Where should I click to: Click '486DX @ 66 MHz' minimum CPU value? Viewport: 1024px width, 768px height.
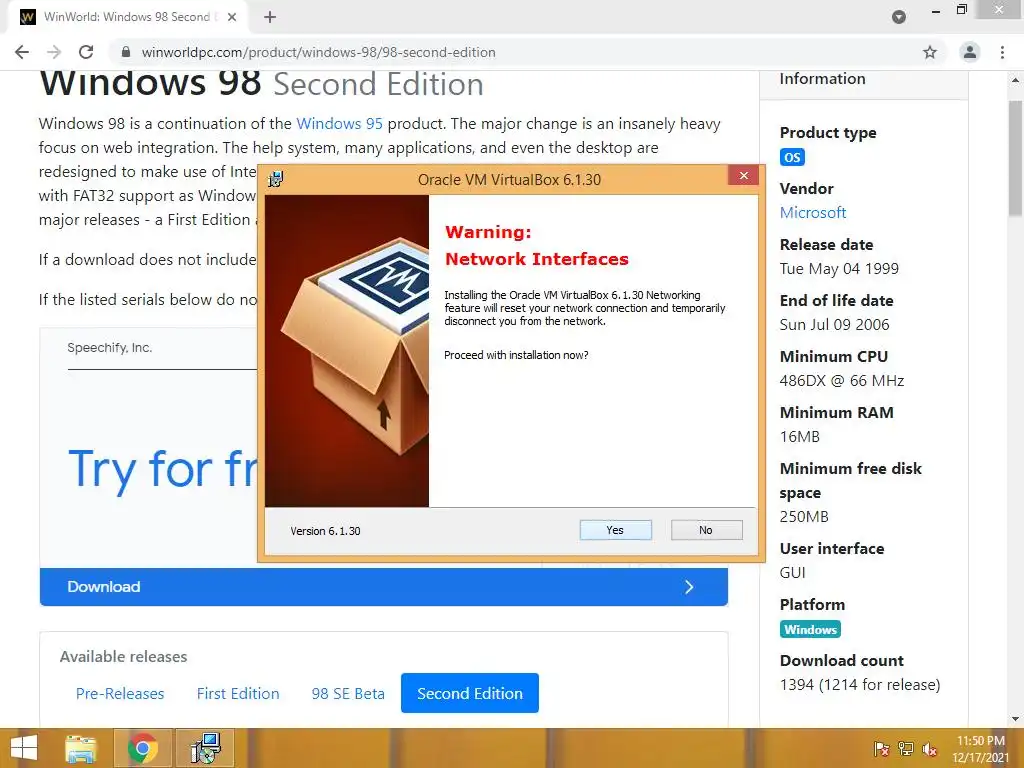coord(842,380)
